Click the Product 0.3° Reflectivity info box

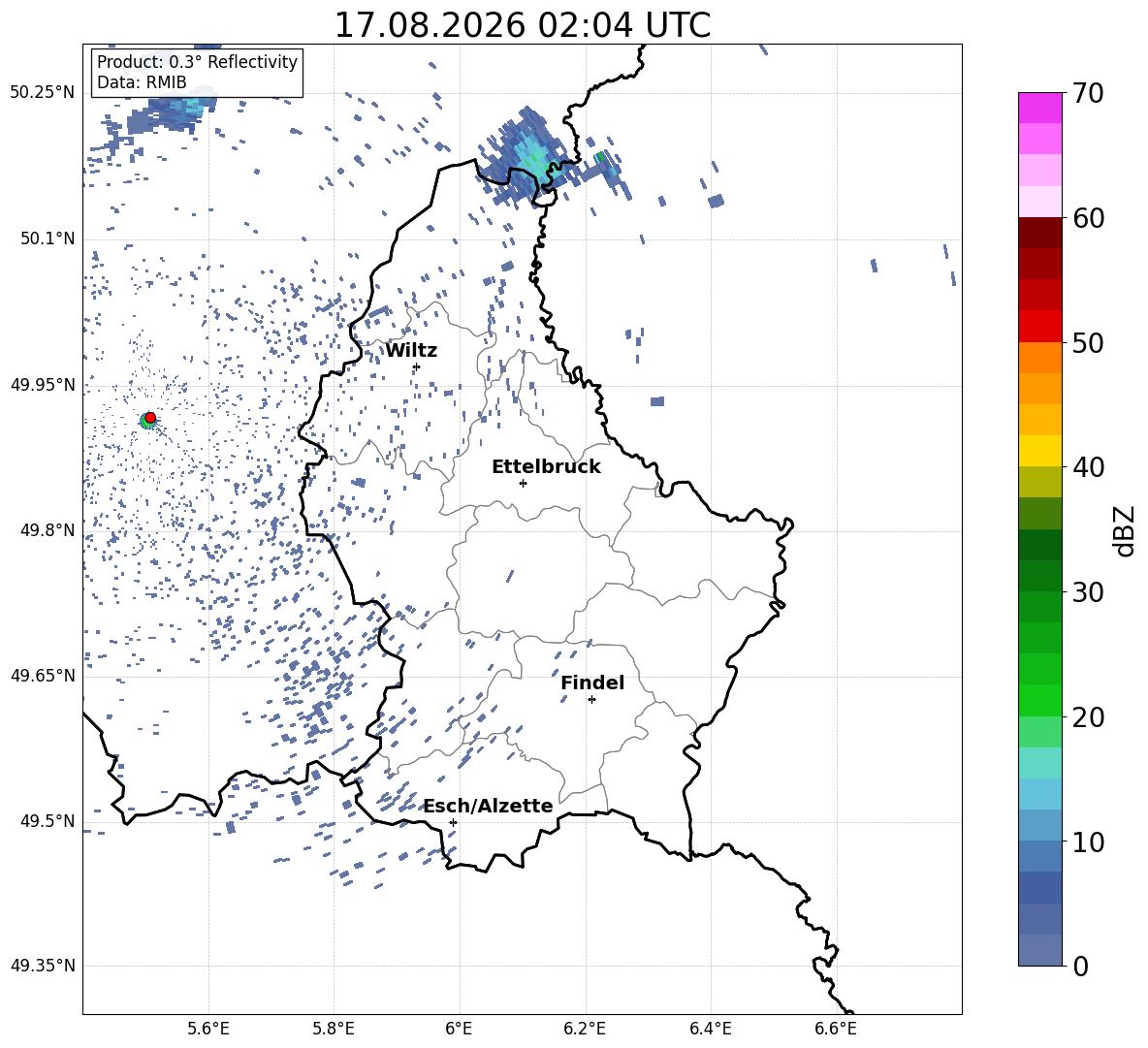coord(197,72)
